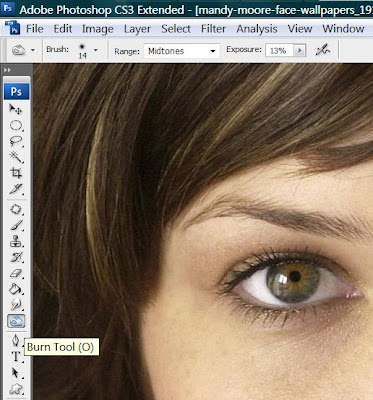Select the Custom Shape tool
Viewport: 373px width, 400px height.
click(16, 388)
